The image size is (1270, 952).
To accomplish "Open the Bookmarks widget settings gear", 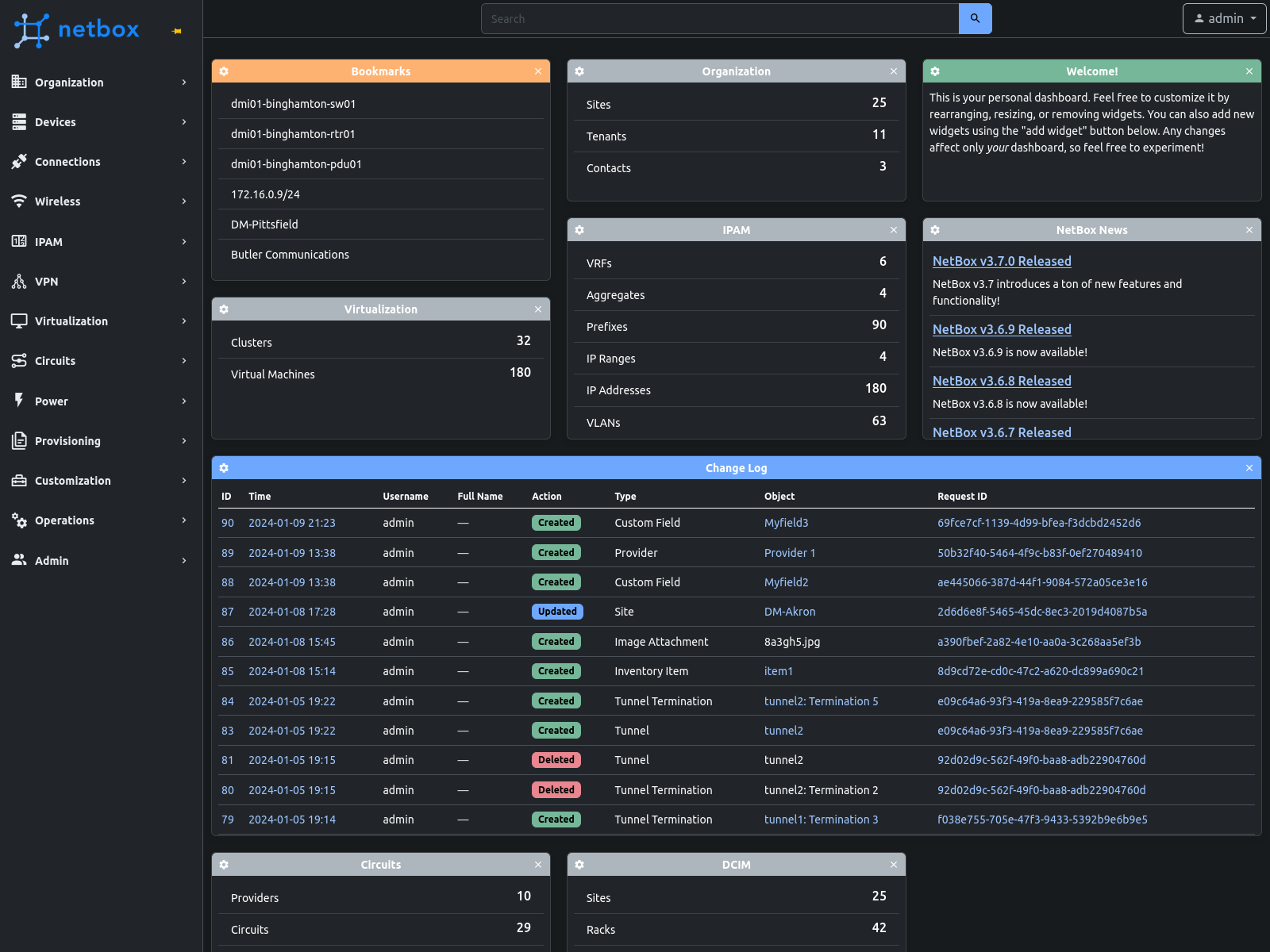I will [225, 71].
